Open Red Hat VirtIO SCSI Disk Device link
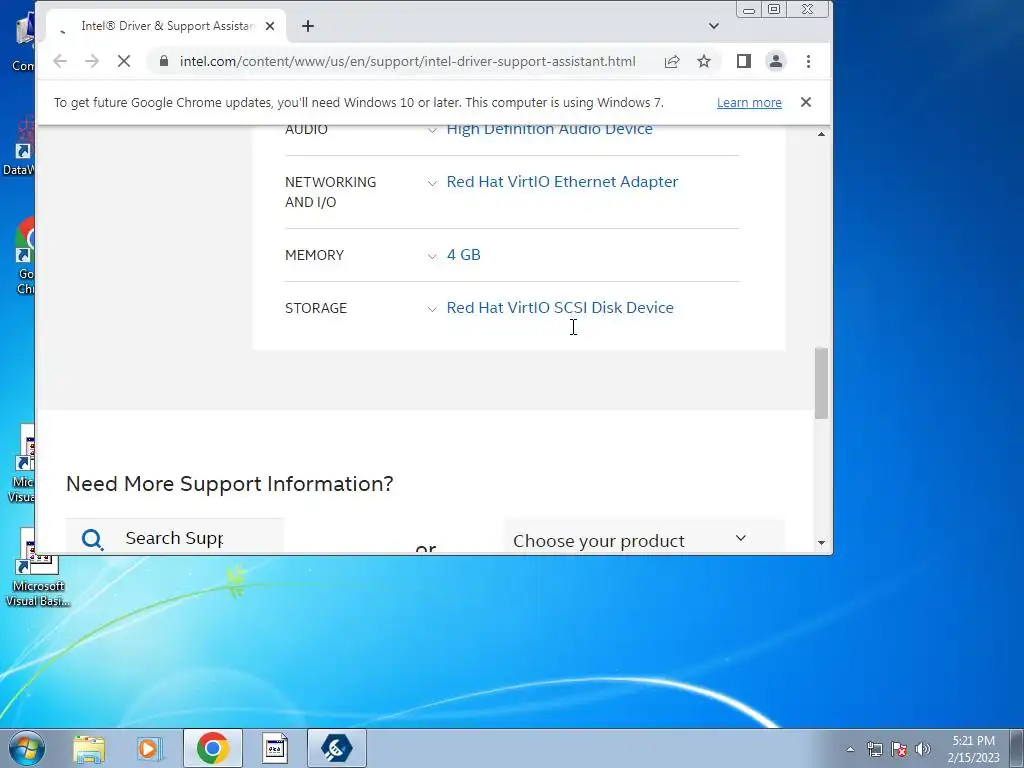 pos(560,308)
